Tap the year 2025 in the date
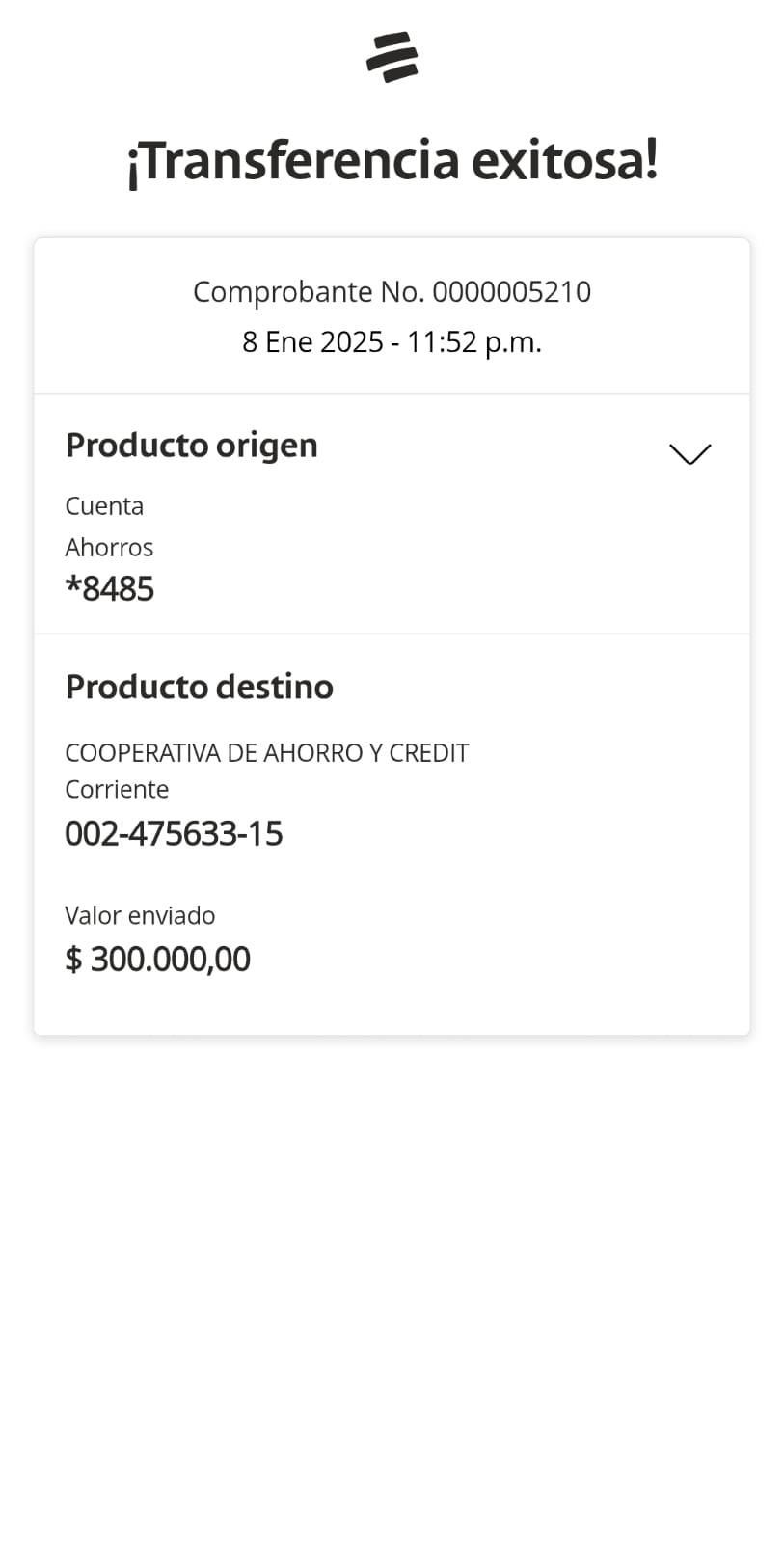This screenshot has width=784, height=1543. coord(351,342)
